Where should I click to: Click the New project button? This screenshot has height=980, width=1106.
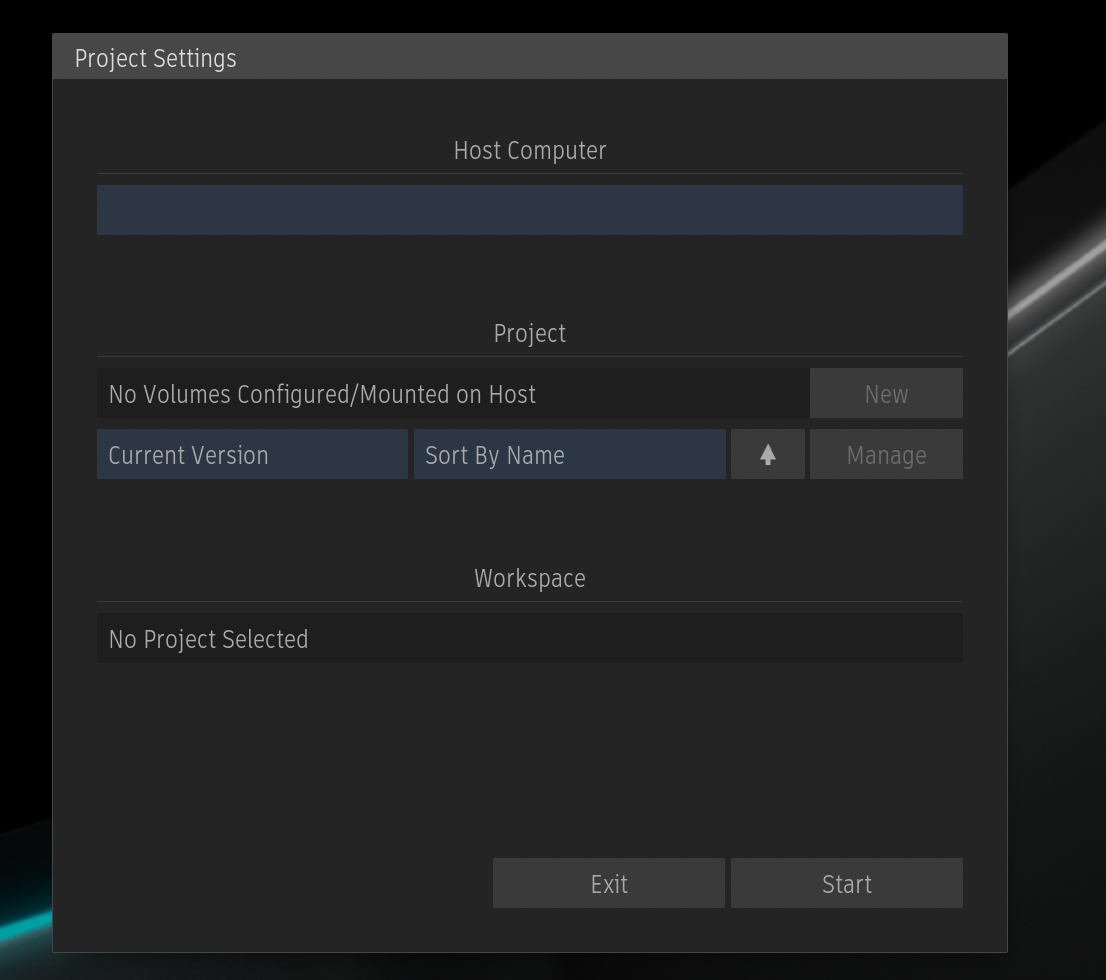pyautogui.click(x=886, y=393)
